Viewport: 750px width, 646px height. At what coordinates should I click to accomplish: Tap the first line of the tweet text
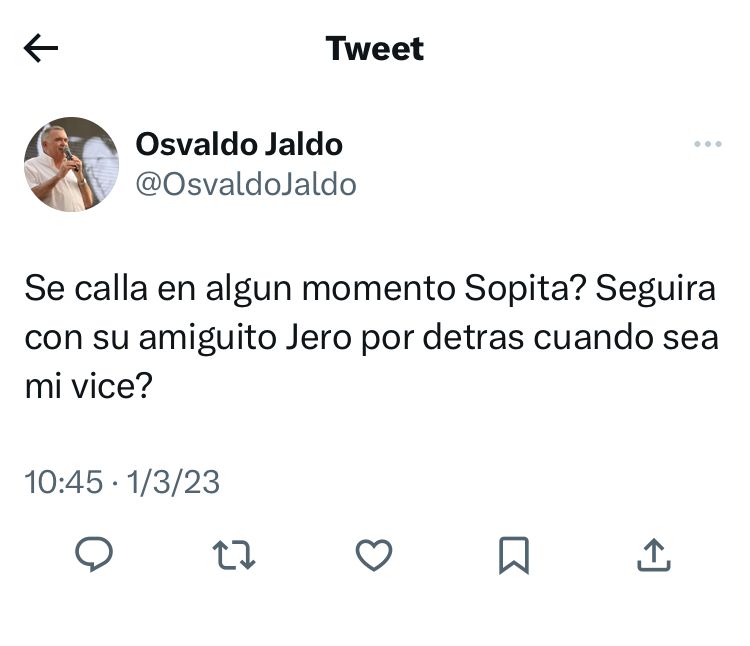(x=370, y=291)
